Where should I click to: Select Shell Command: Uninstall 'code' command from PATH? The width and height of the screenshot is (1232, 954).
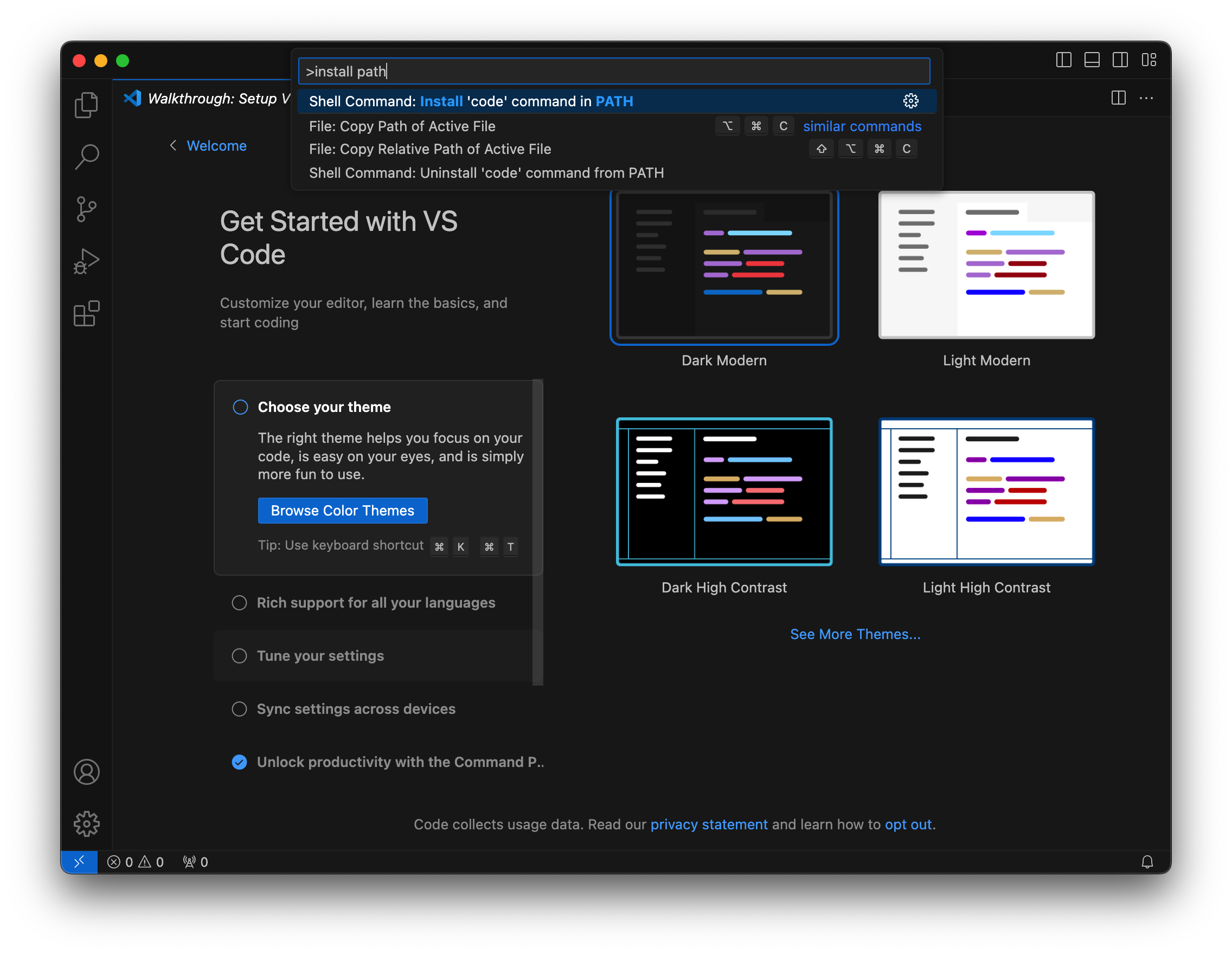point(617,172)
